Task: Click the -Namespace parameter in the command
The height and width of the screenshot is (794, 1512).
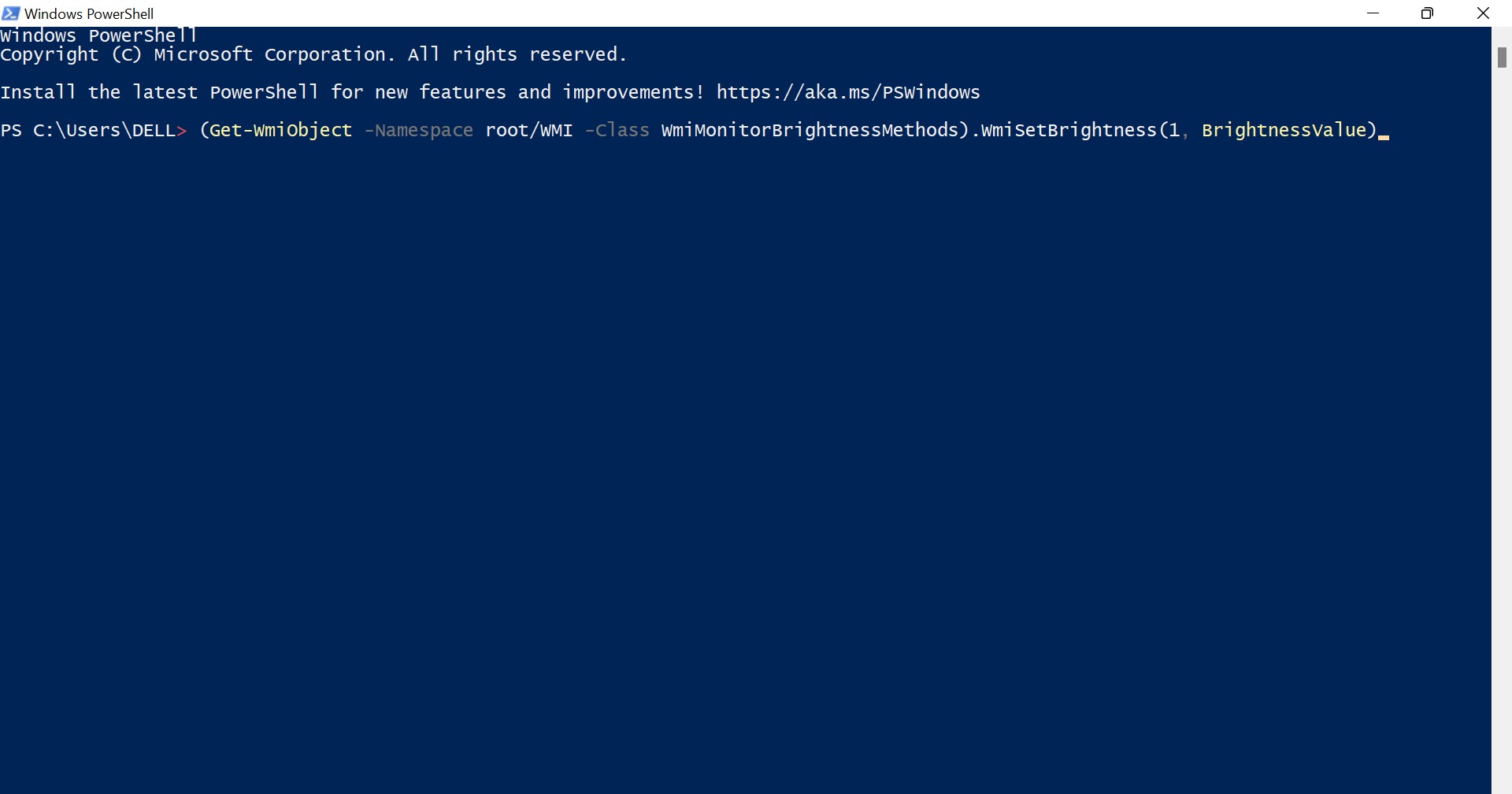Action: click(x=418, y=131)
